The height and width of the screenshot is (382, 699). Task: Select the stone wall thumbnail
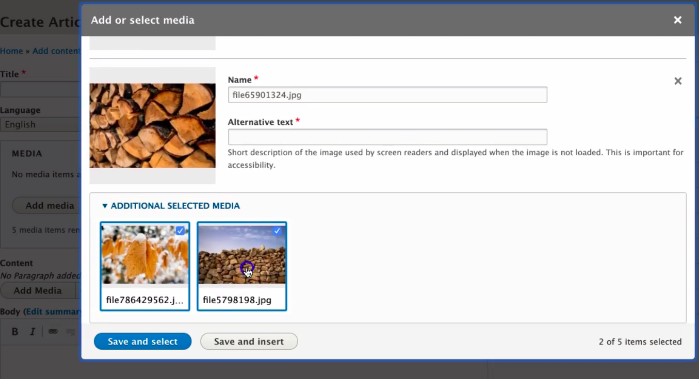[242, 255]
